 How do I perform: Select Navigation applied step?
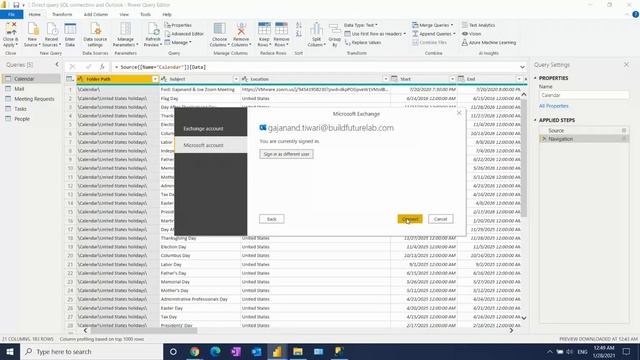pos(584,139)
